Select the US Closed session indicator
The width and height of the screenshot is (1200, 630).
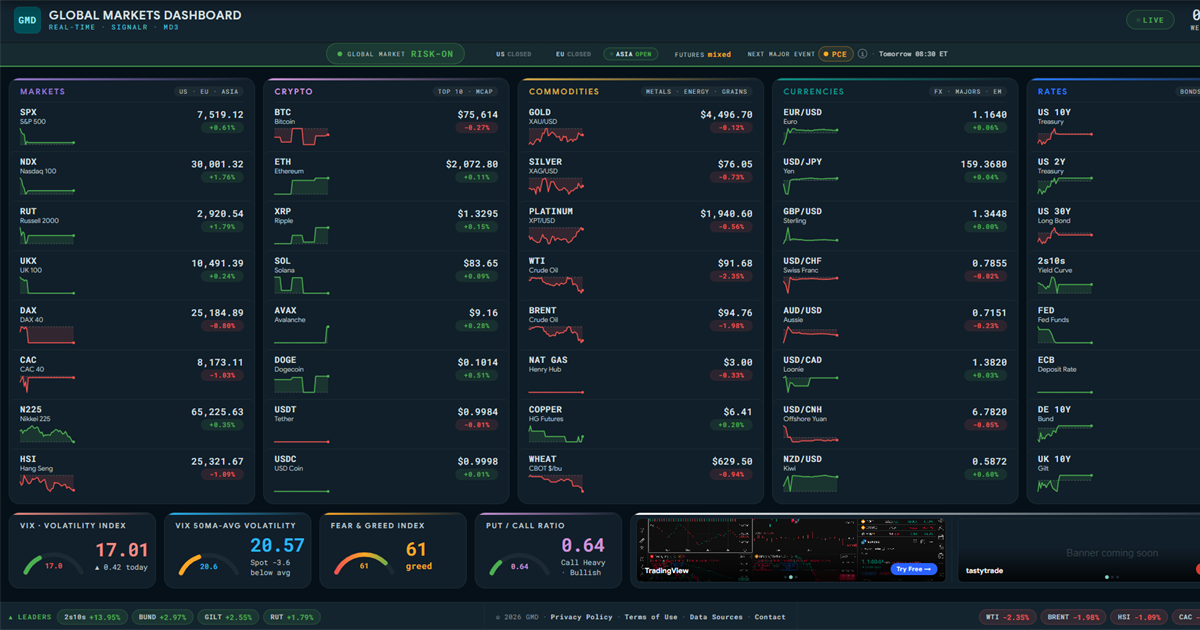click(514, 54)
